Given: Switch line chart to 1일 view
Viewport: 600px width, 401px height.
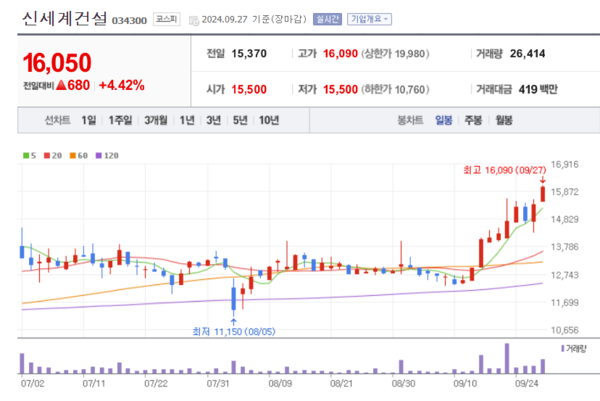Looking at the screenshot, I should [x=89, y=121].
